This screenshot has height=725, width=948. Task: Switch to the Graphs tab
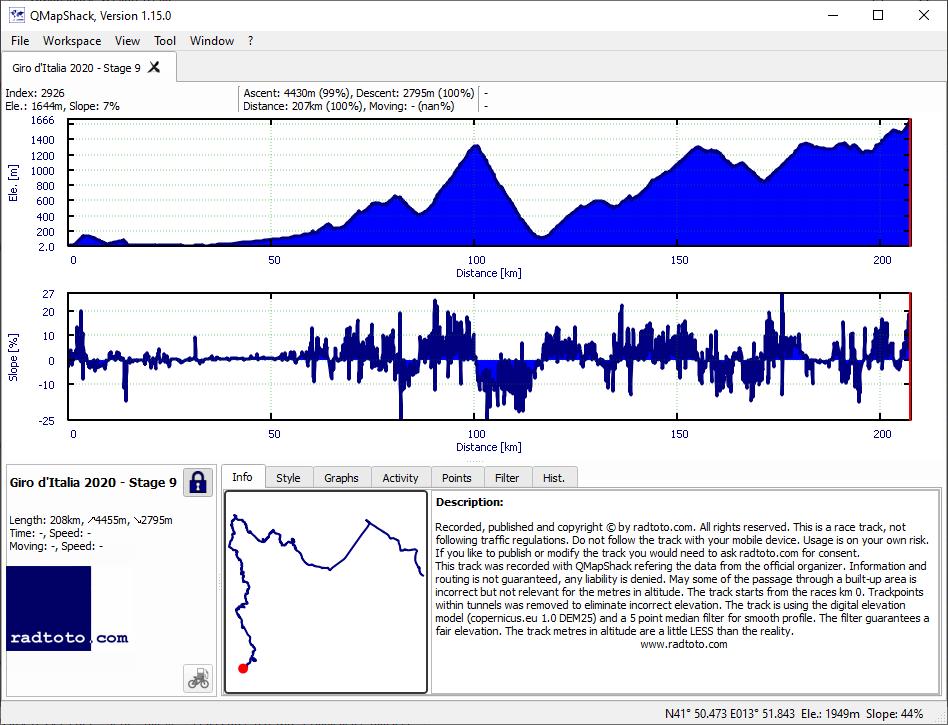[342, 478]
